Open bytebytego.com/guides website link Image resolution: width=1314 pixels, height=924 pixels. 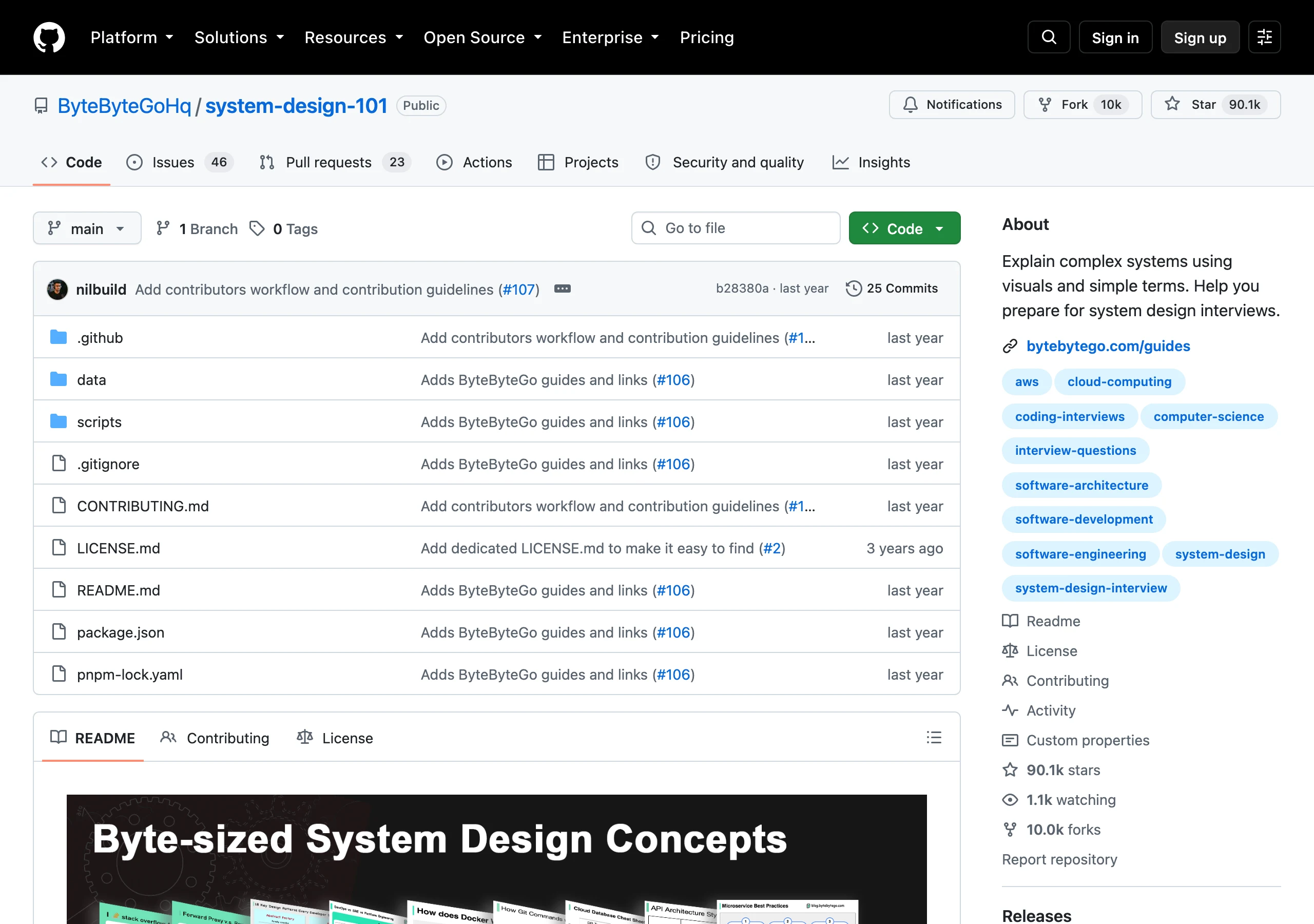(1108, 346)
